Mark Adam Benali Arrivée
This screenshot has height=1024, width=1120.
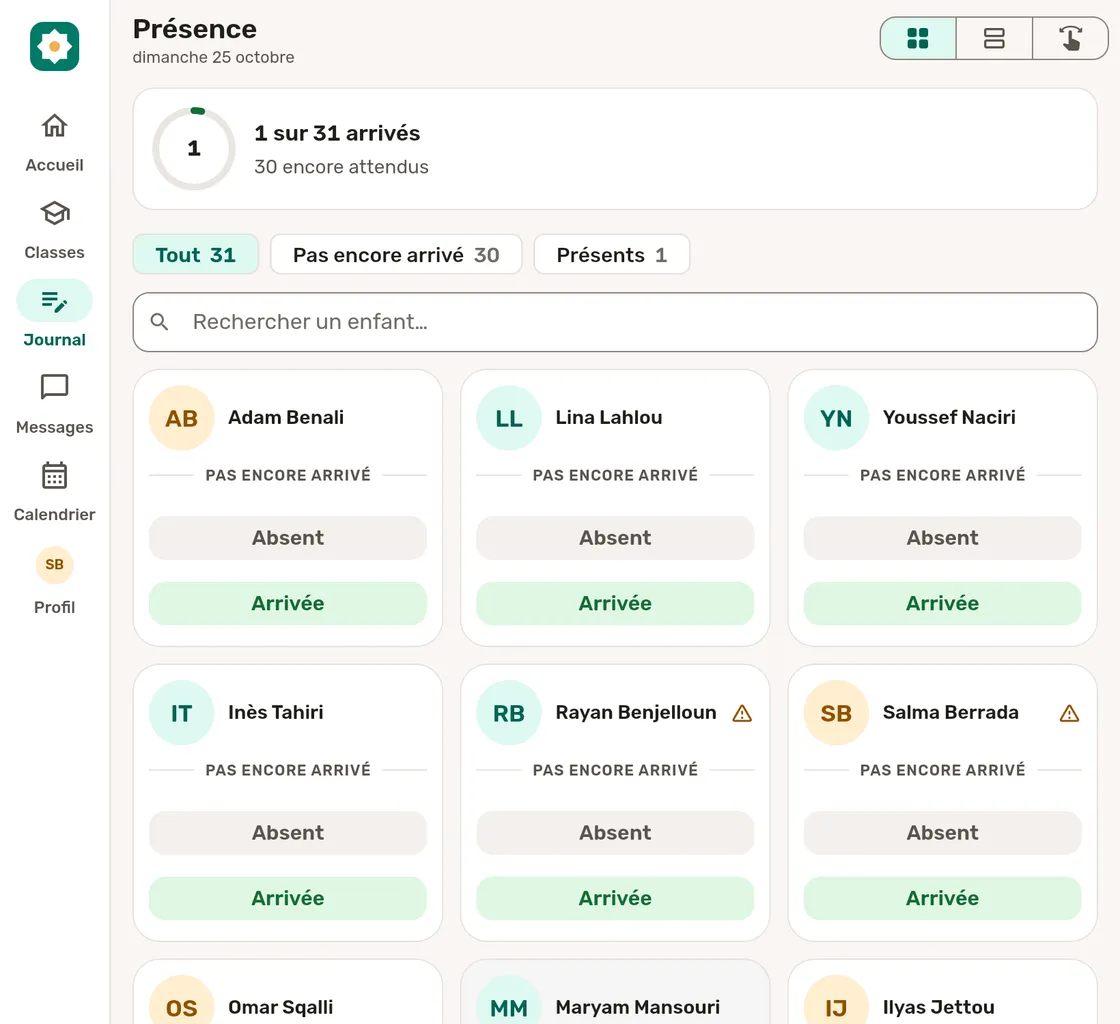288,603
